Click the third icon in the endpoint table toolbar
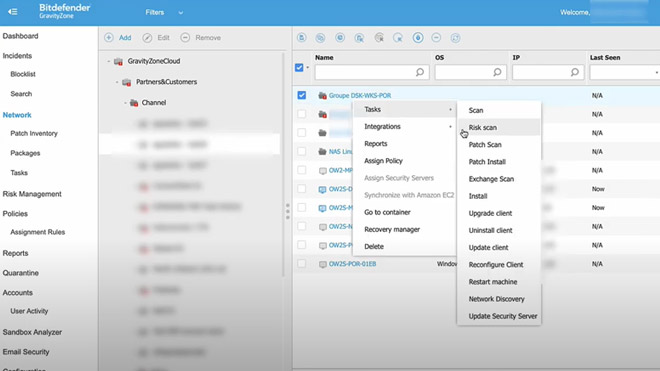The height and width of the screenshot is (371, 660). pyautogui.click(x=340, y=38)
